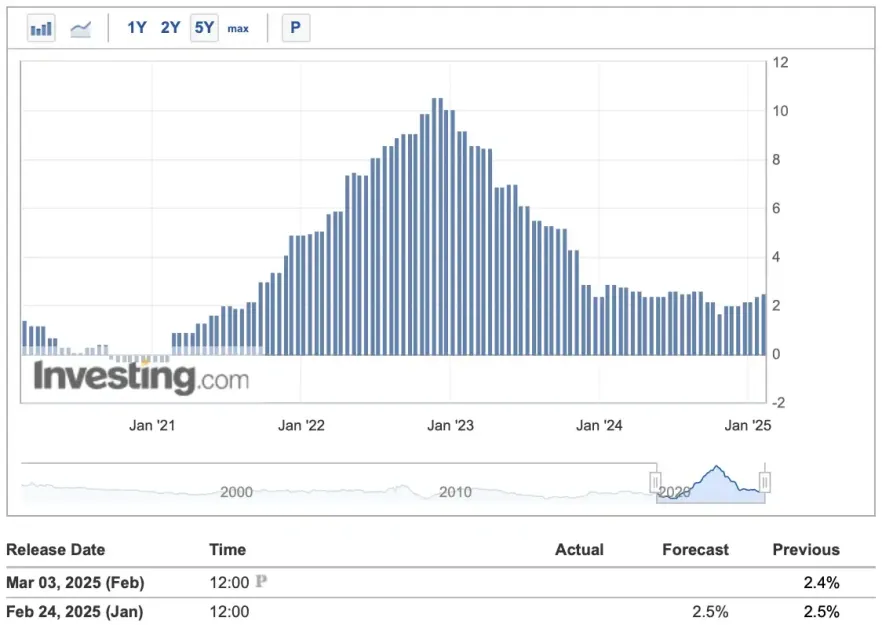The height and width of the screenshot is (625, 882).
Task: Click the Investing.com watermark logo
Action: tap(141, 378)
